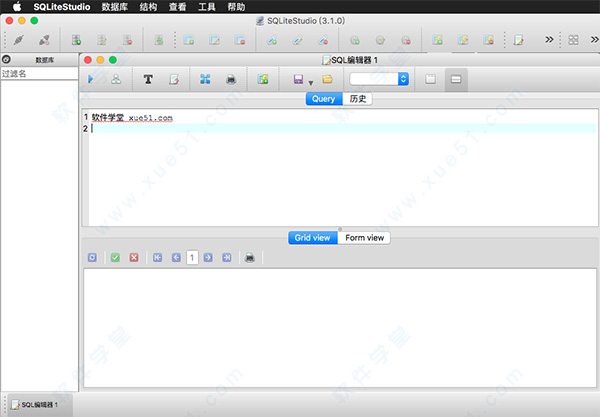Click the 过滤名 filter input field

click(x=39, y=73)
